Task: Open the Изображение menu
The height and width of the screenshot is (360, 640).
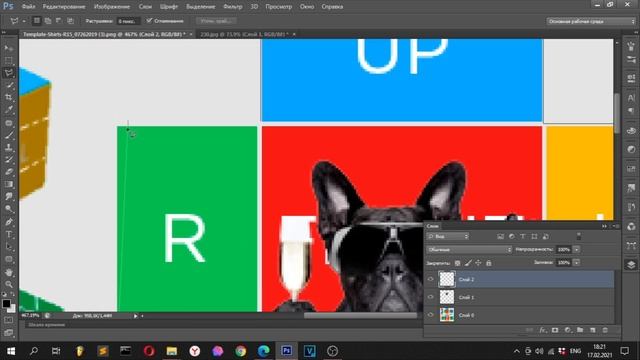Action: pyautogui.click(x=112, y=7)
